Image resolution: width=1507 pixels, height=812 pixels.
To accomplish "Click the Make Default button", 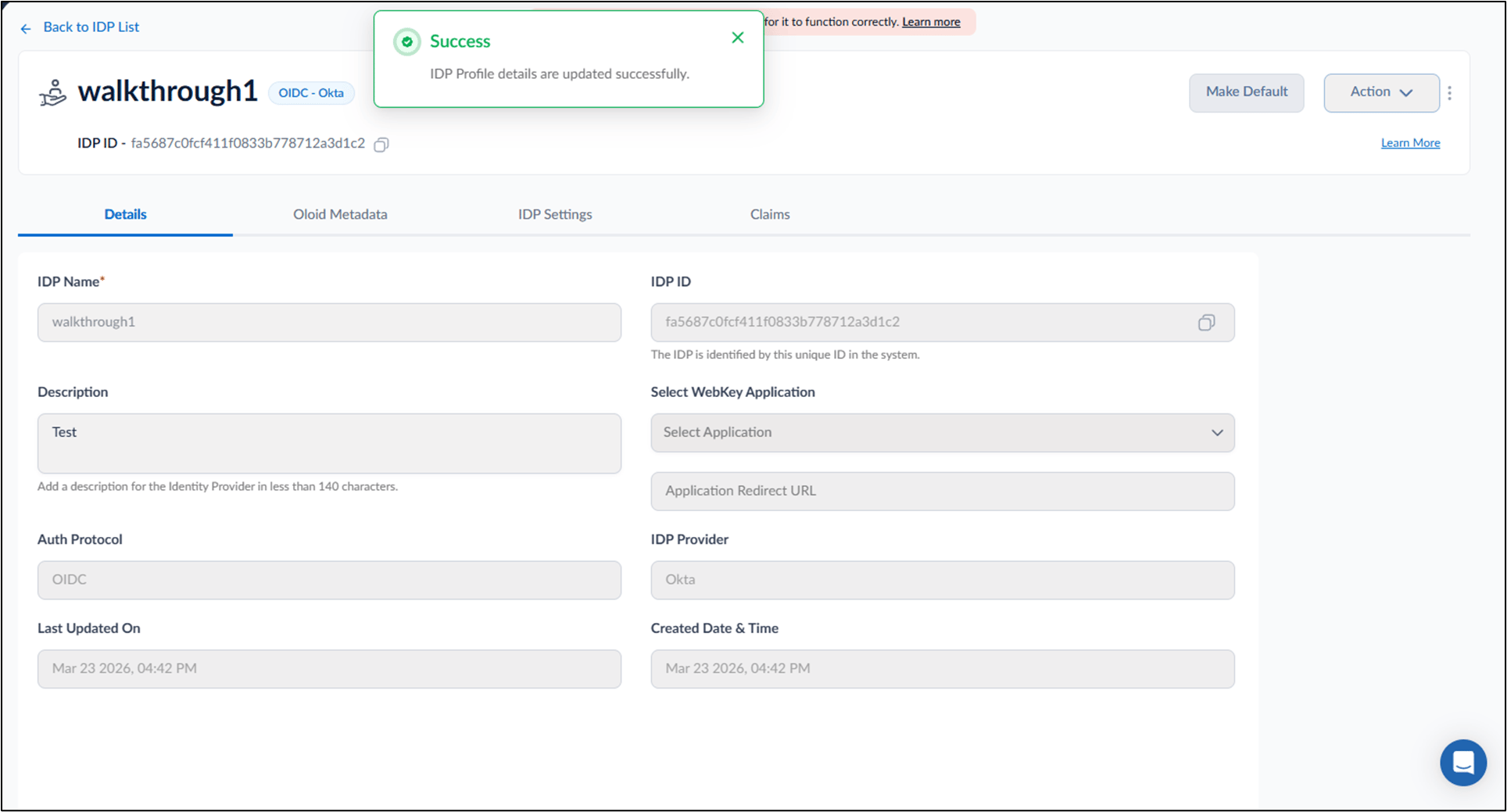I will tap(1246, 92).
